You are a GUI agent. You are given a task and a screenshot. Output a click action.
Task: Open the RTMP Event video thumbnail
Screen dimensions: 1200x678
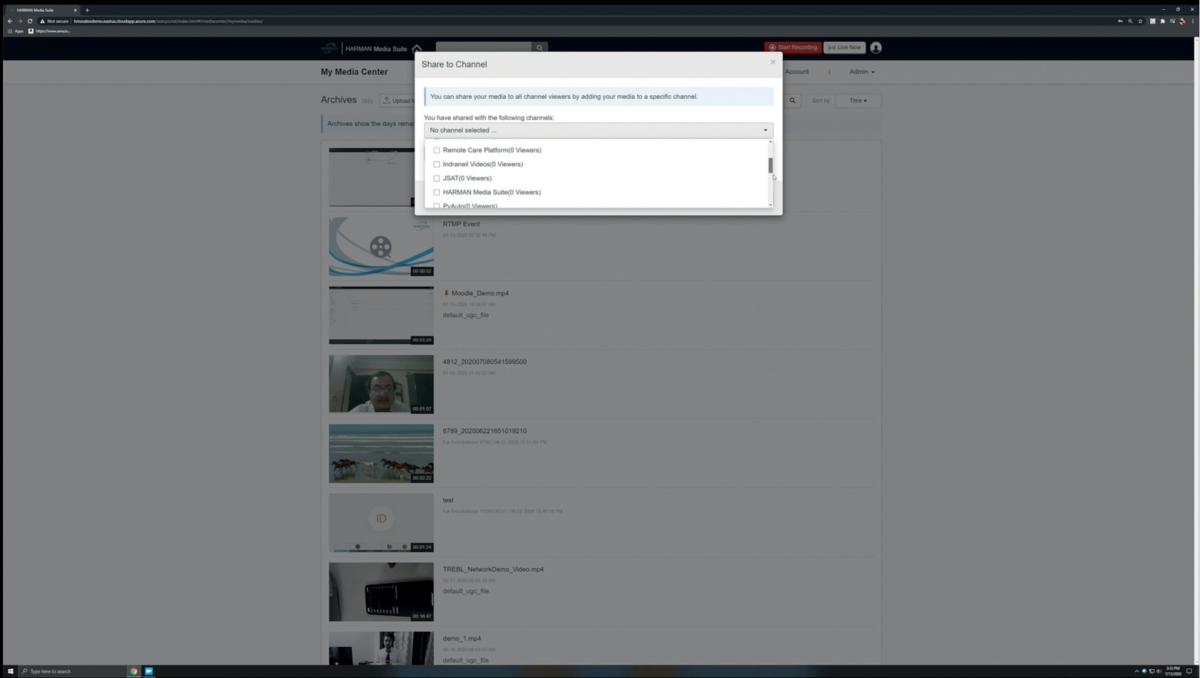381,246
